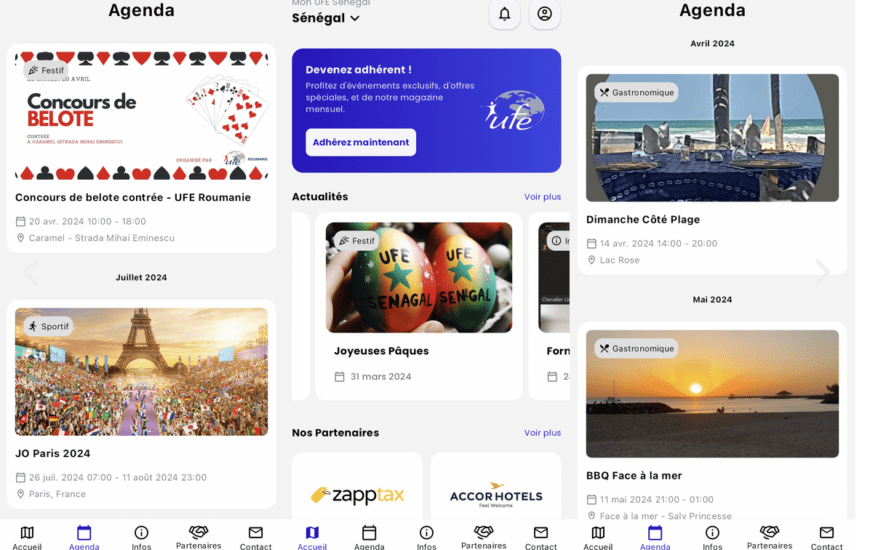Go to Accueil tab in left screen
The height and width of the screenshot is (550, 870).
point(27,538)
